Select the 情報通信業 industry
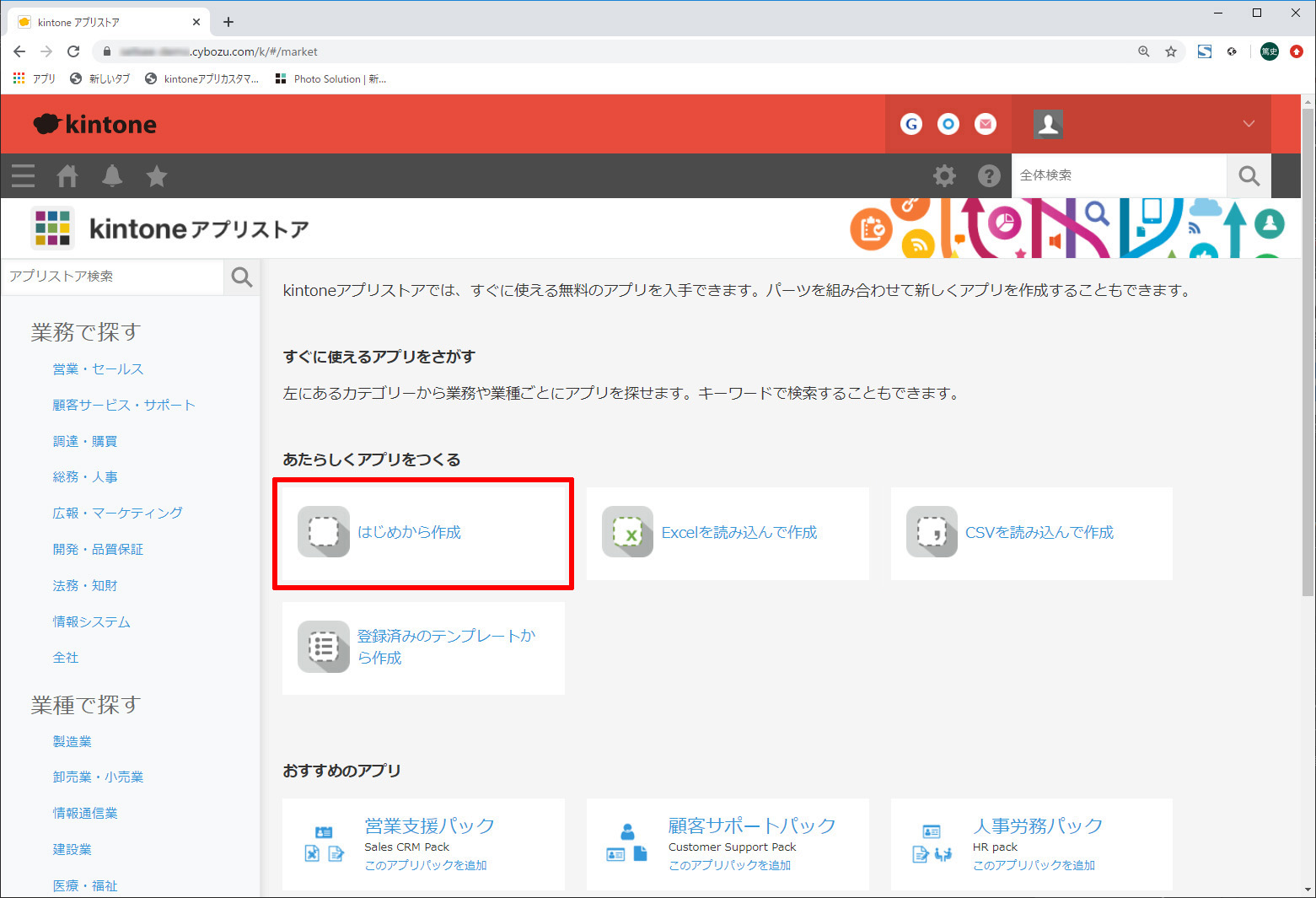1316x898 pixels. point(85,813)
